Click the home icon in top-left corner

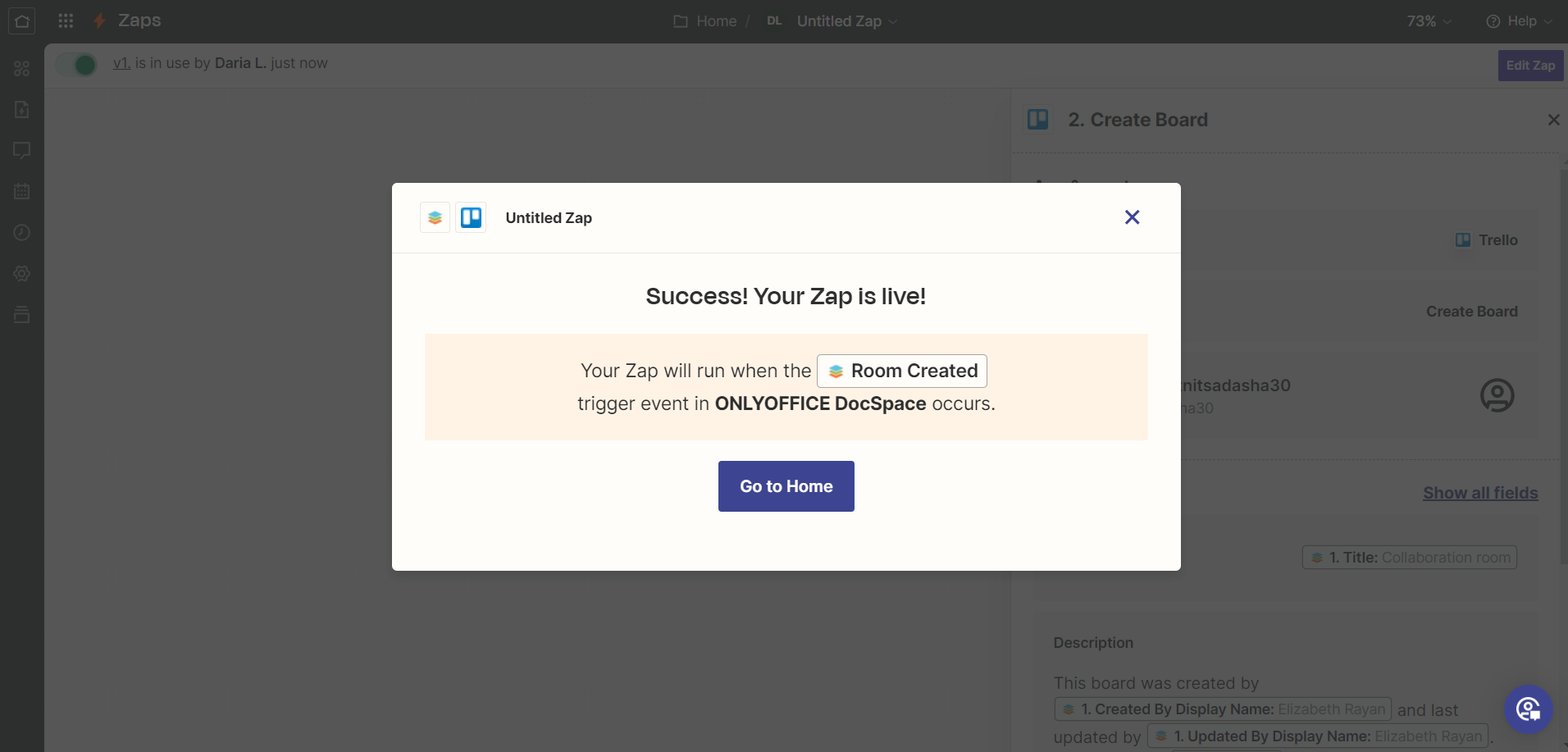22,21
